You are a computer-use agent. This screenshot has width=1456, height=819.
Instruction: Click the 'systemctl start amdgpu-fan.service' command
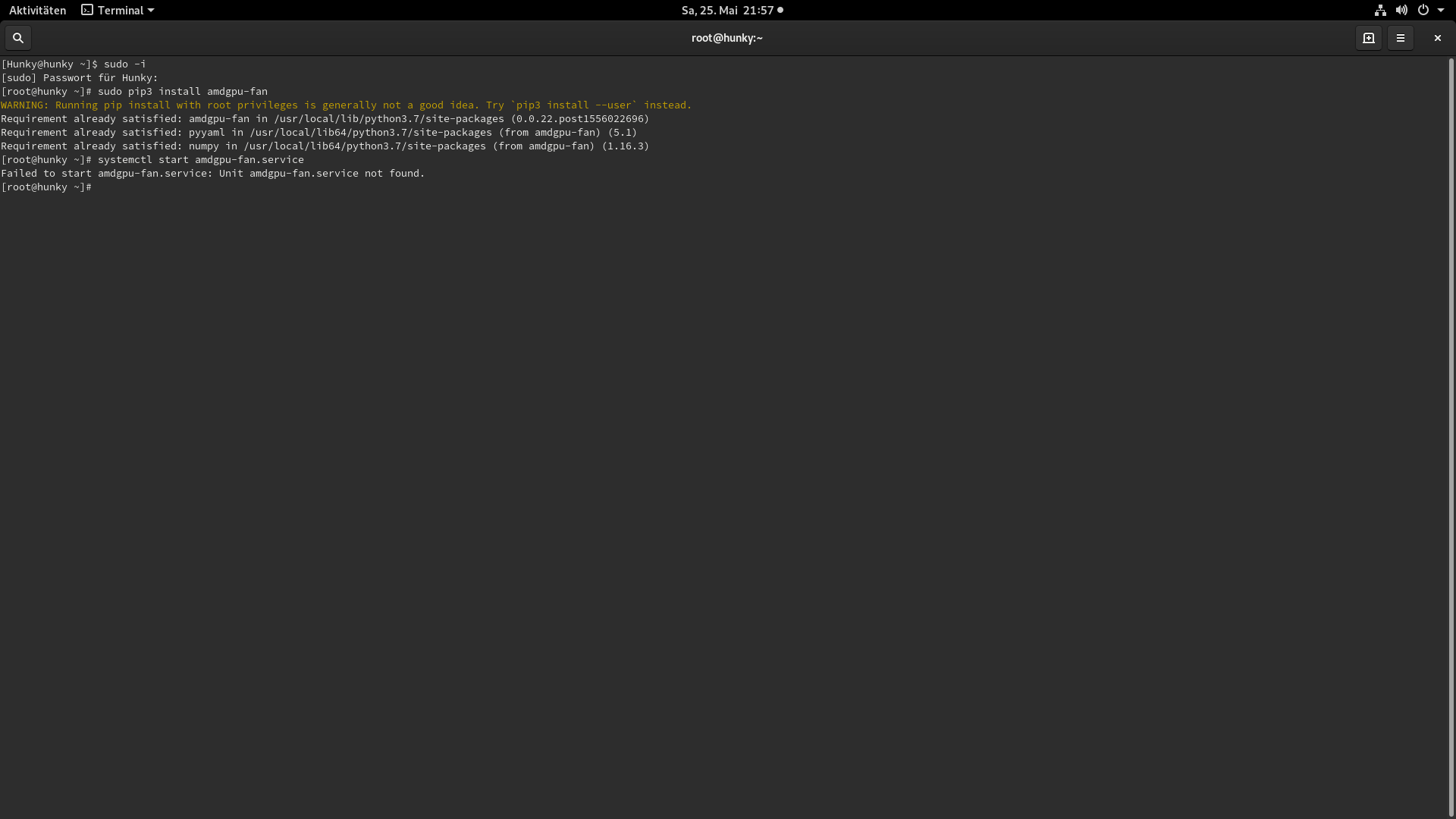(200, 160)
